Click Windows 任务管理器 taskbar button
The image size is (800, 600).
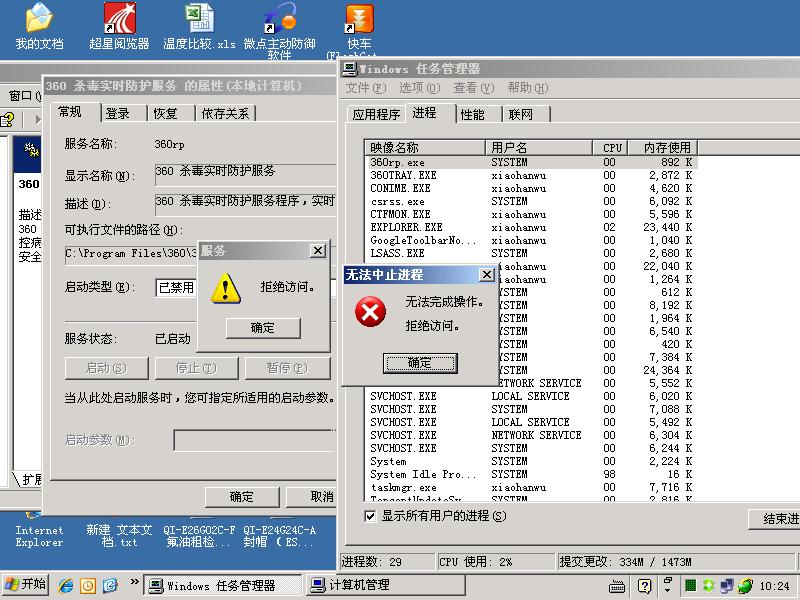222,585
